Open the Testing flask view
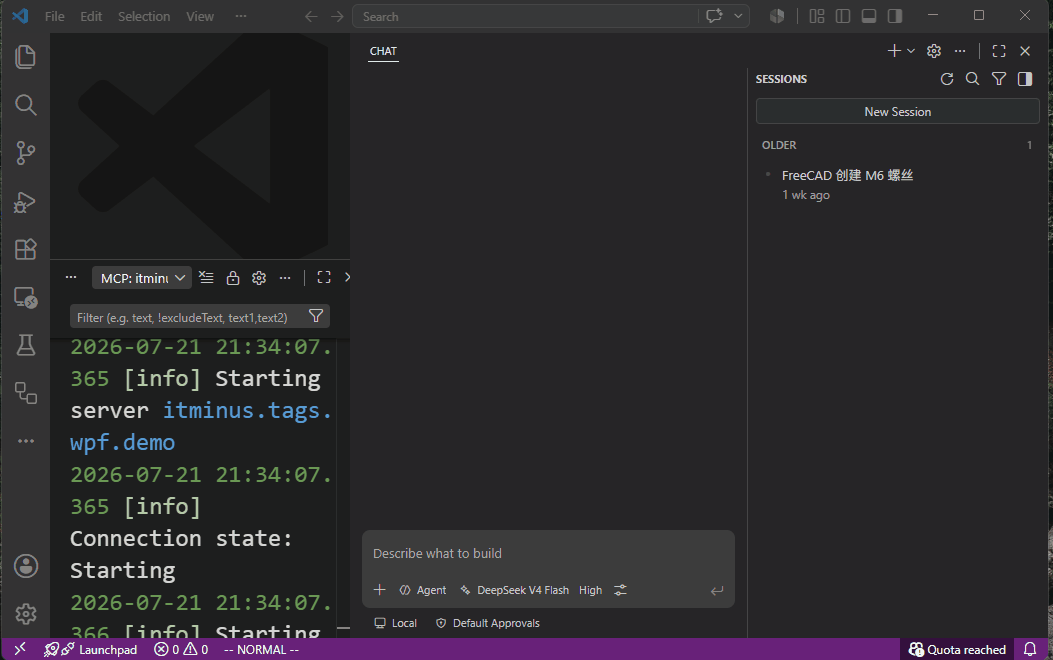The width and height of the screenshot is (1053, 660). pos(26,345)
